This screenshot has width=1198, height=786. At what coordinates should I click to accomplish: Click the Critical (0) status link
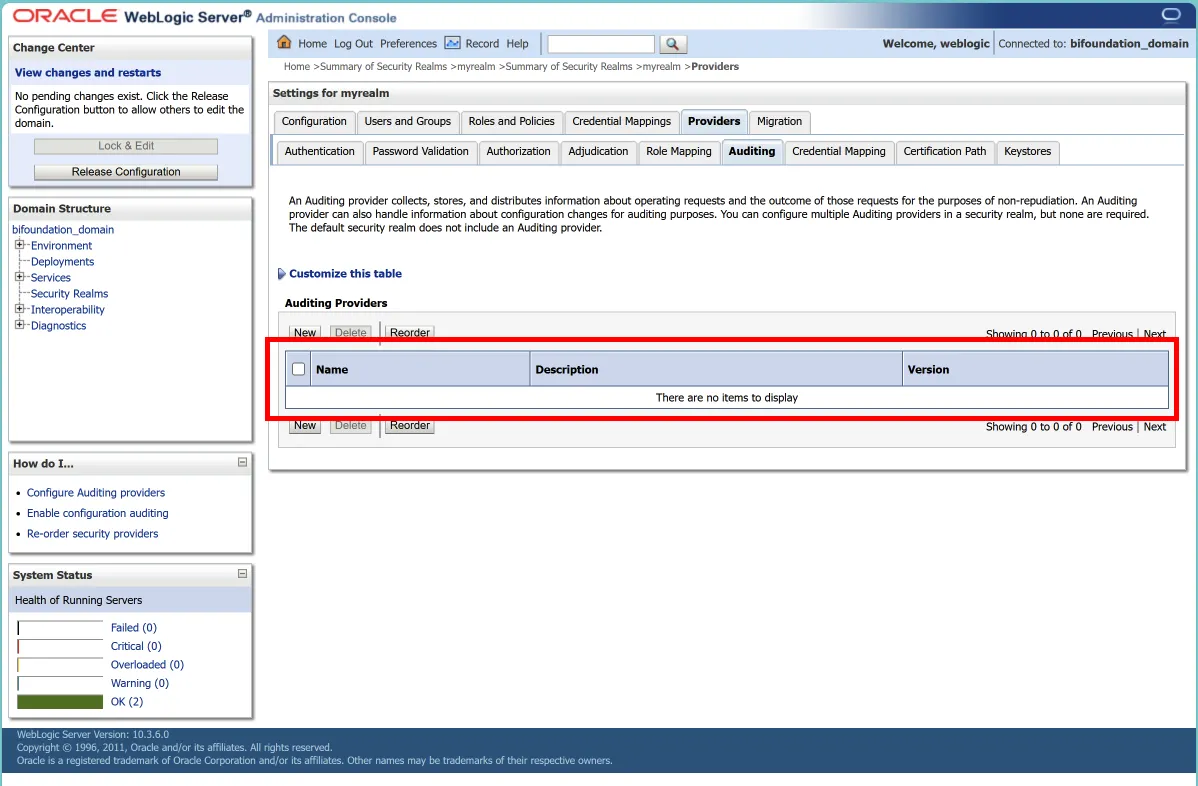[x=136, y=646]
